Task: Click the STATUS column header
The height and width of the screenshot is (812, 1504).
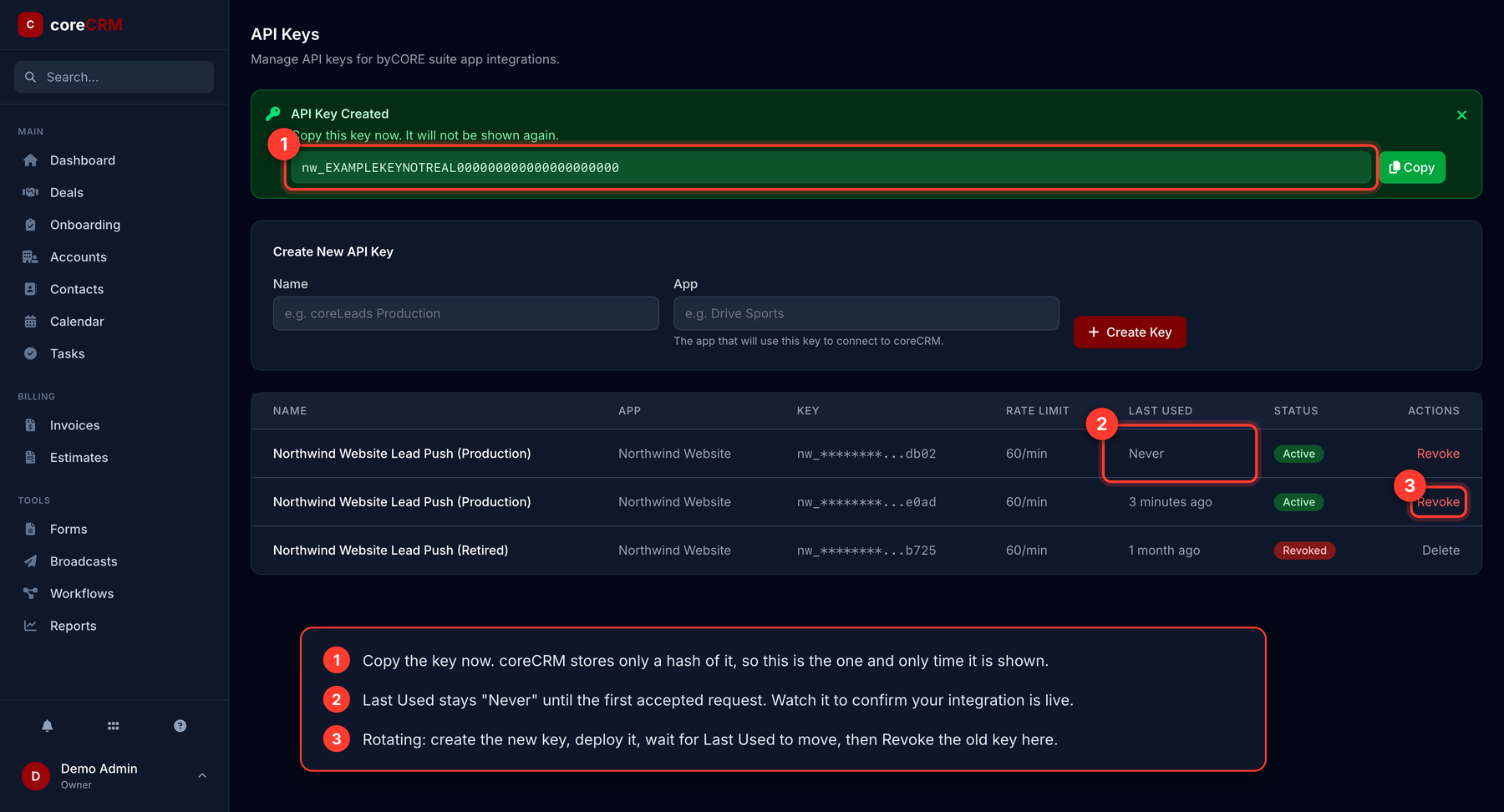Action: pyautogui.click(x=1295, y=411)
